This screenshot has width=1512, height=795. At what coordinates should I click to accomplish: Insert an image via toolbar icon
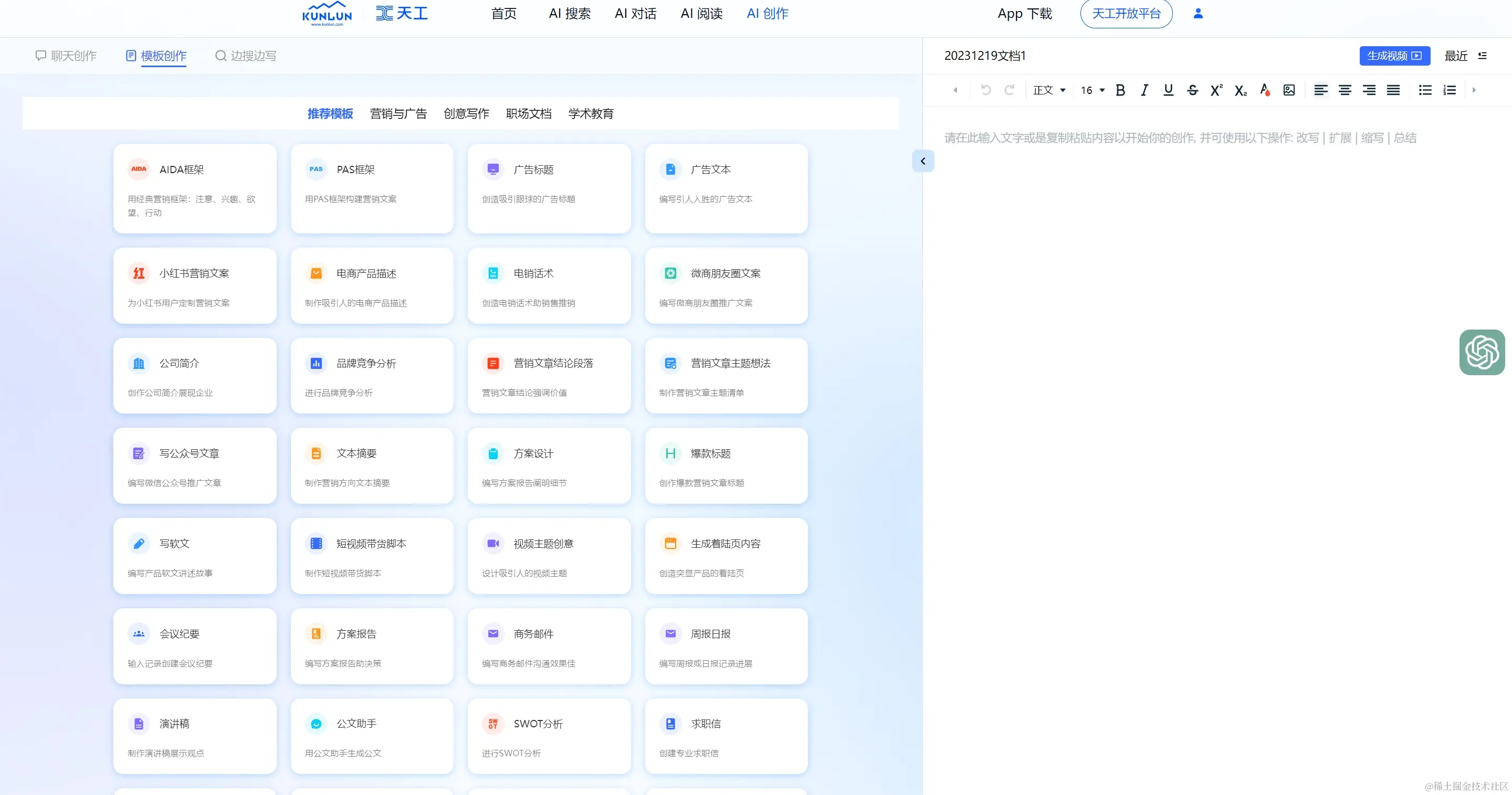tap(1288, 90)
